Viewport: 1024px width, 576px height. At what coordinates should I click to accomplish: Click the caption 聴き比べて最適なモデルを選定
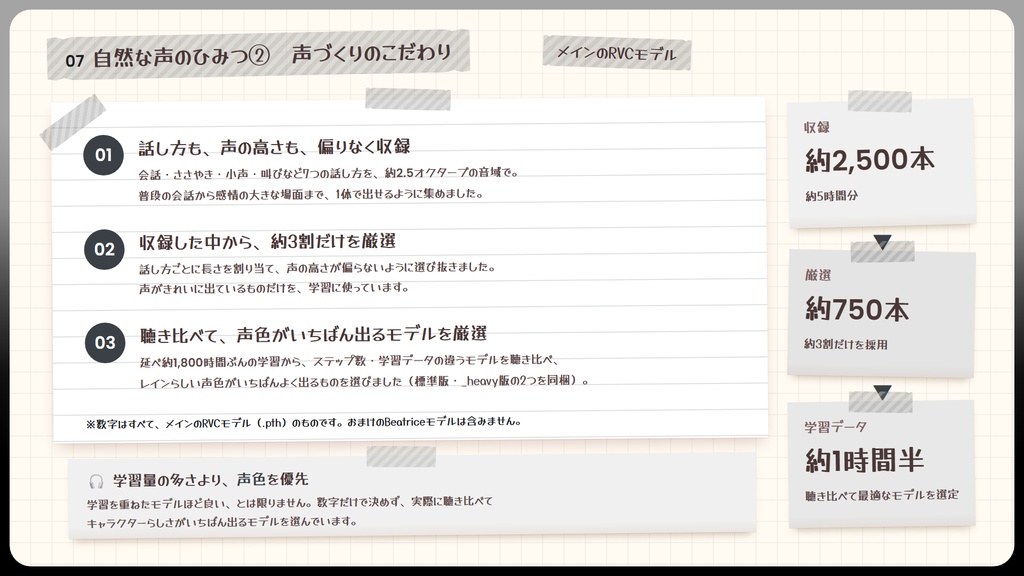882,496
